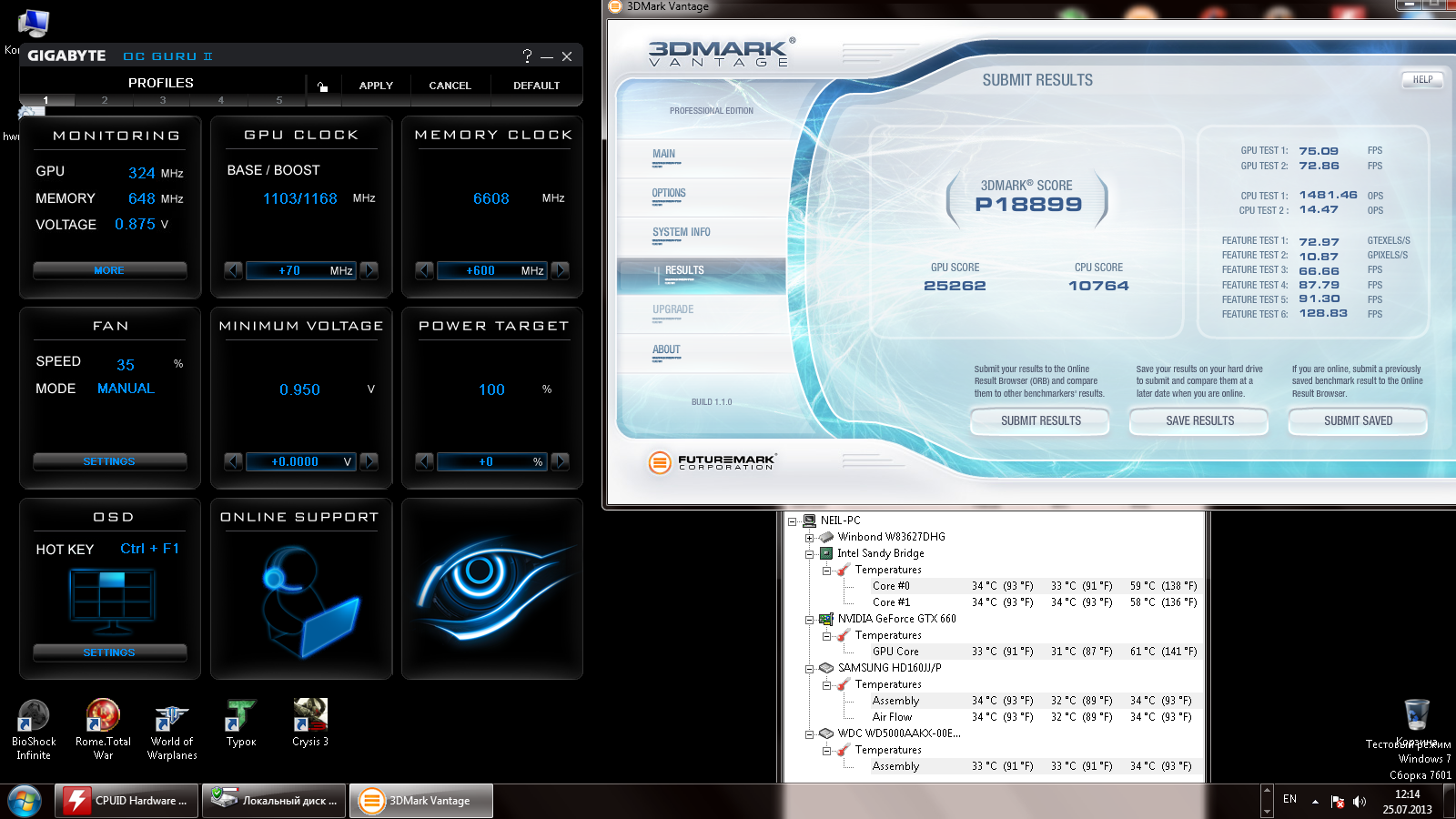Open the ABOUT page in 3DMark Vantage
The image size is (1456, 819).
666,350
